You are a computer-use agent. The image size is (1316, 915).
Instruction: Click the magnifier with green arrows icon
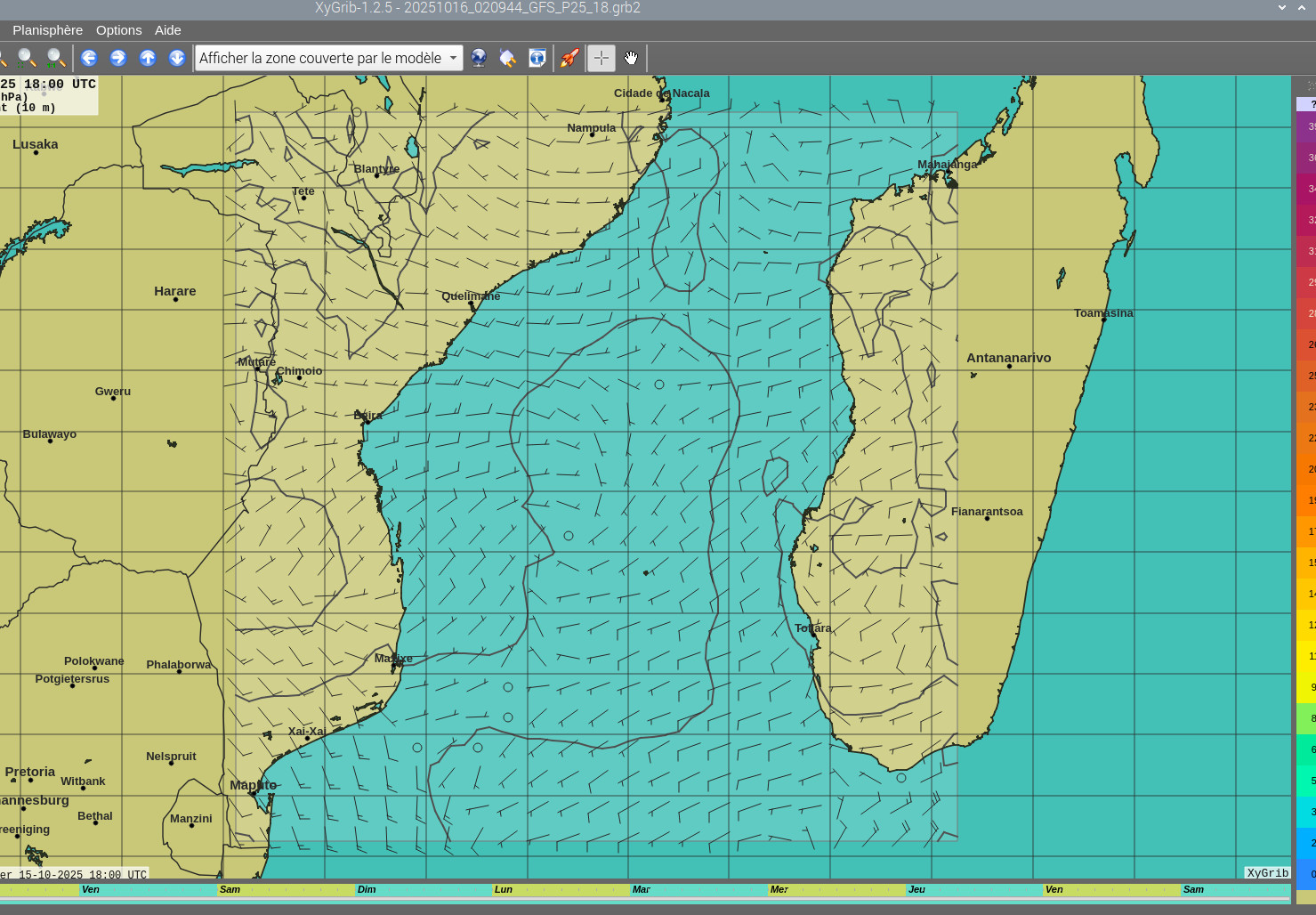coord(55,58)
